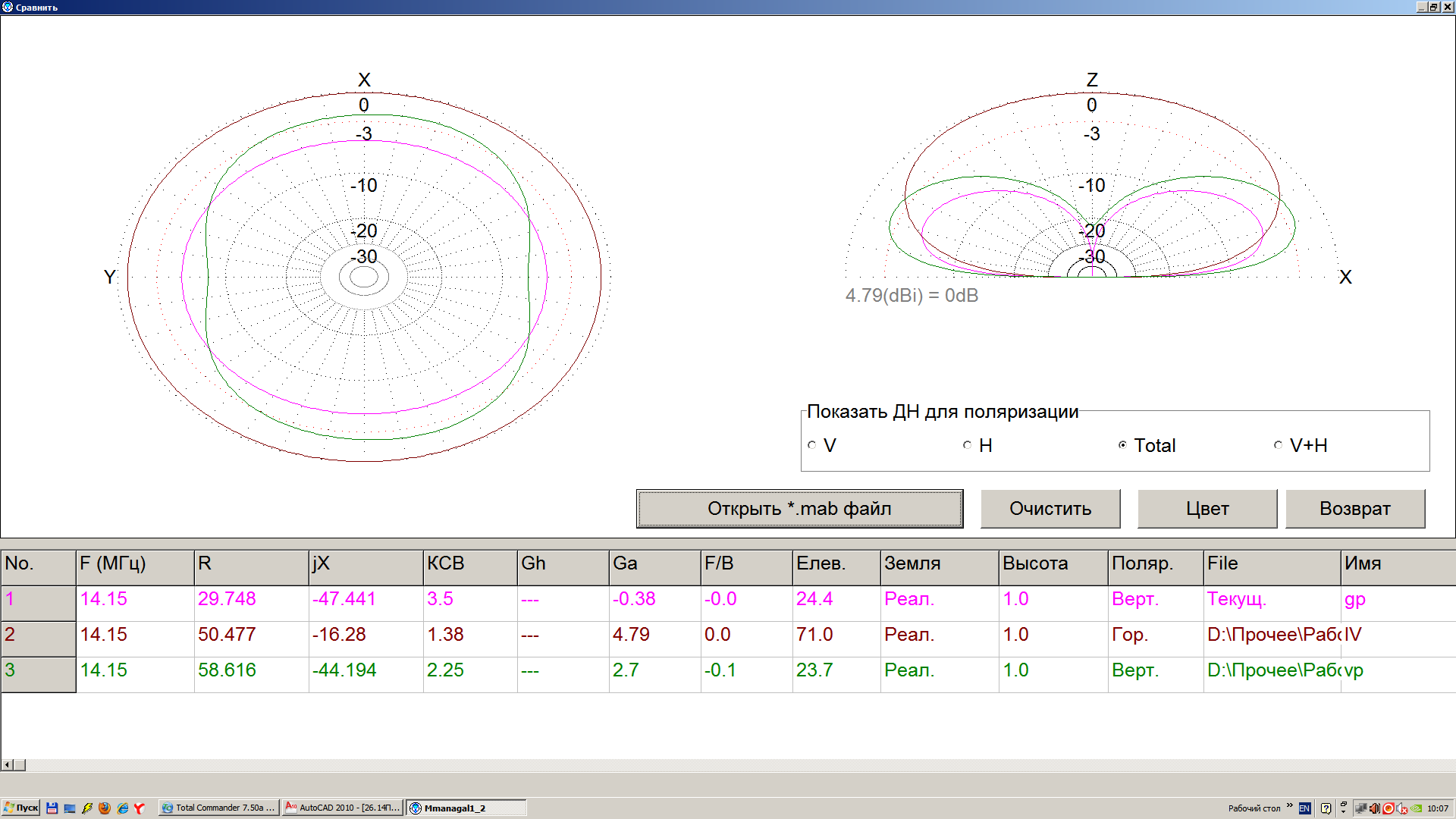Open the Цвет color picker button
Viewport: 1456px width, 819px height.
(x=1207, y=509)
